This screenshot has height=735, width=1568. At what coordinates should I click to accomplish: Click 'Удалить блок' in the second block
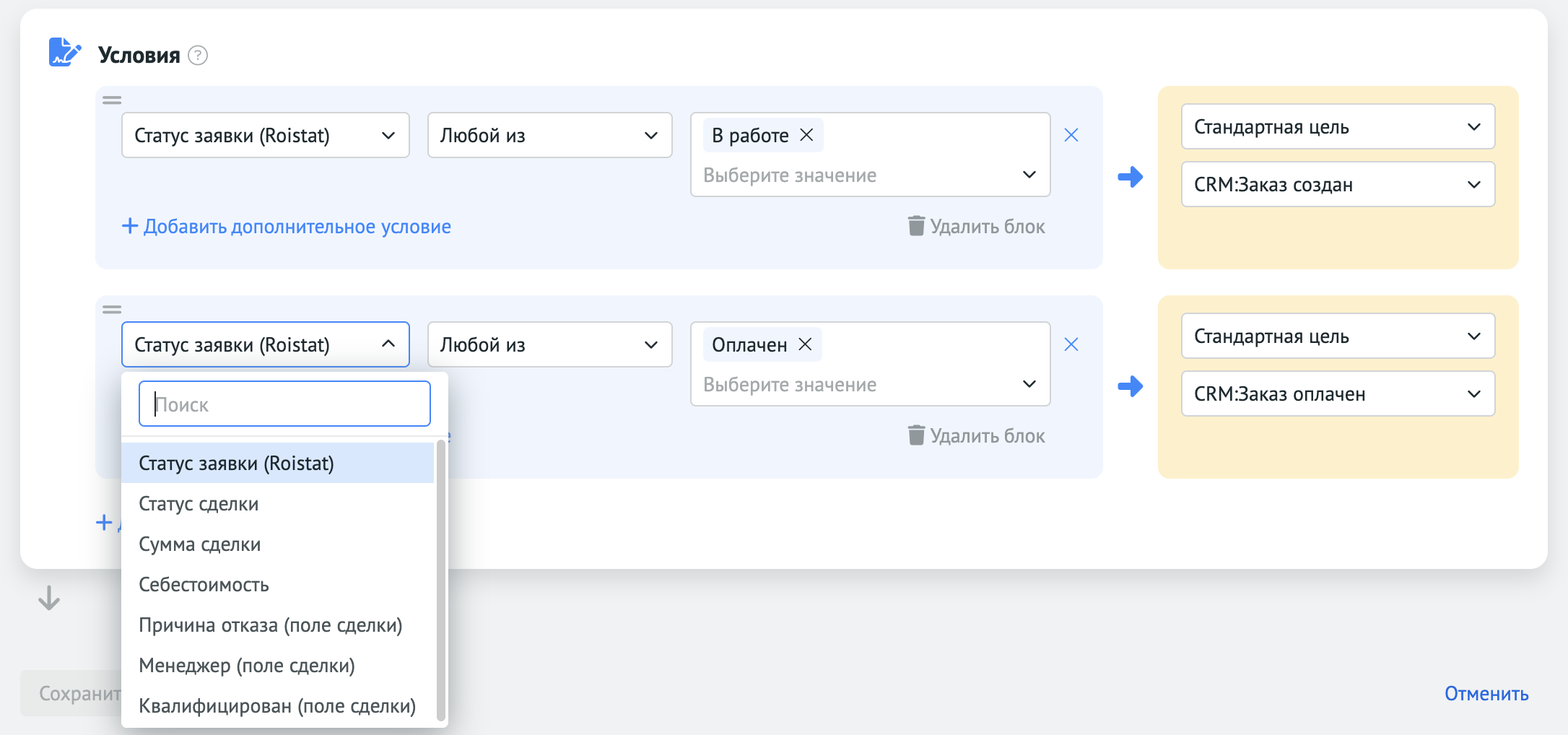coord(977,435)
